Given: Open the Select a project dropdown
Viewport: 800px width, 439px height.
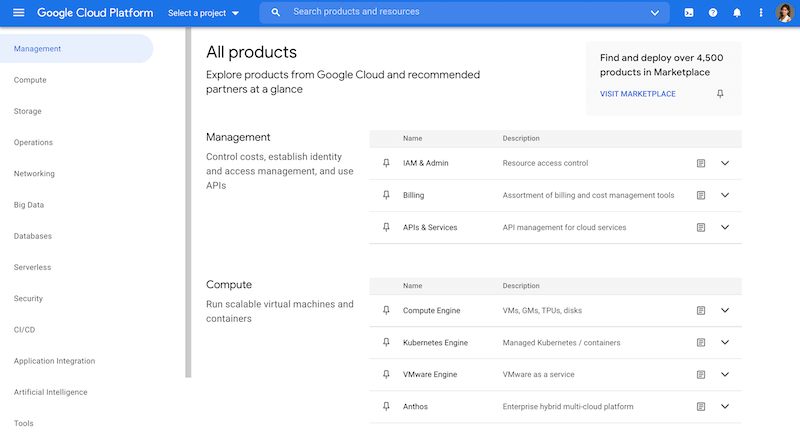Looking at the screenshot, I should coord(204,13).
